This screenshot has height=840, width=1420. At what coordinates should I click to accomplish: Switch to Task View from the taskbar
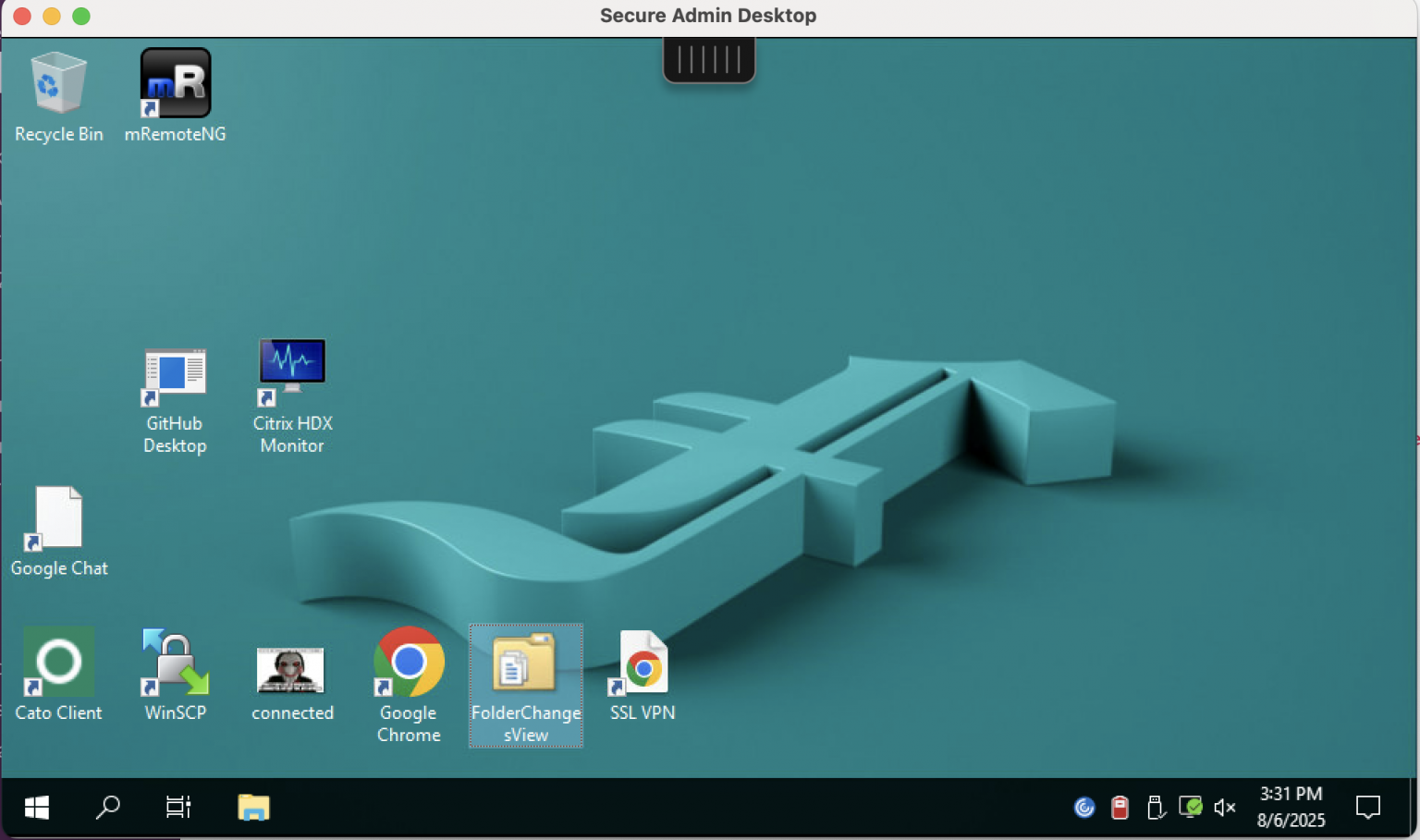[177, 807]
